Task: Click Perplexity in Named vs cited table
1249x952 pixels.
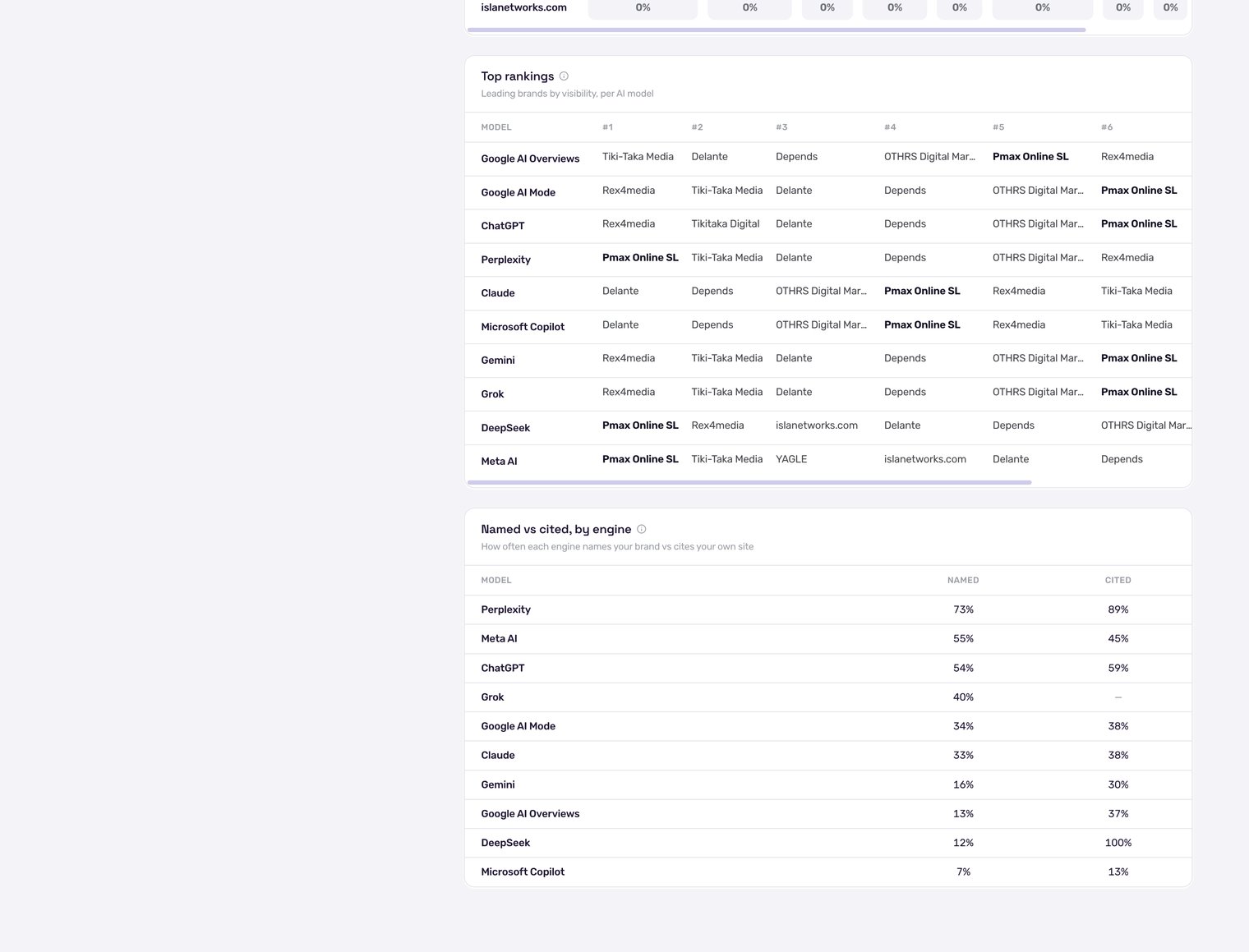Action: click(505, 609)
